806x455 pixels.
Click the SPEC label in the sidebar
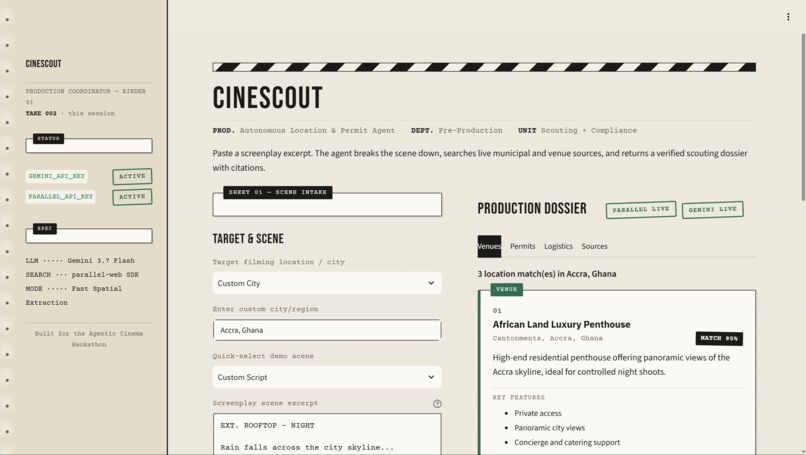click(x=45, y=228)
